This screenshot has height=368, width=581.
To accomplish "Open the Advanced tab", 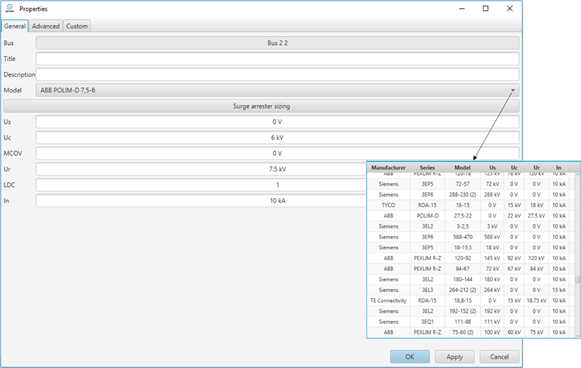I will [46, 26].
